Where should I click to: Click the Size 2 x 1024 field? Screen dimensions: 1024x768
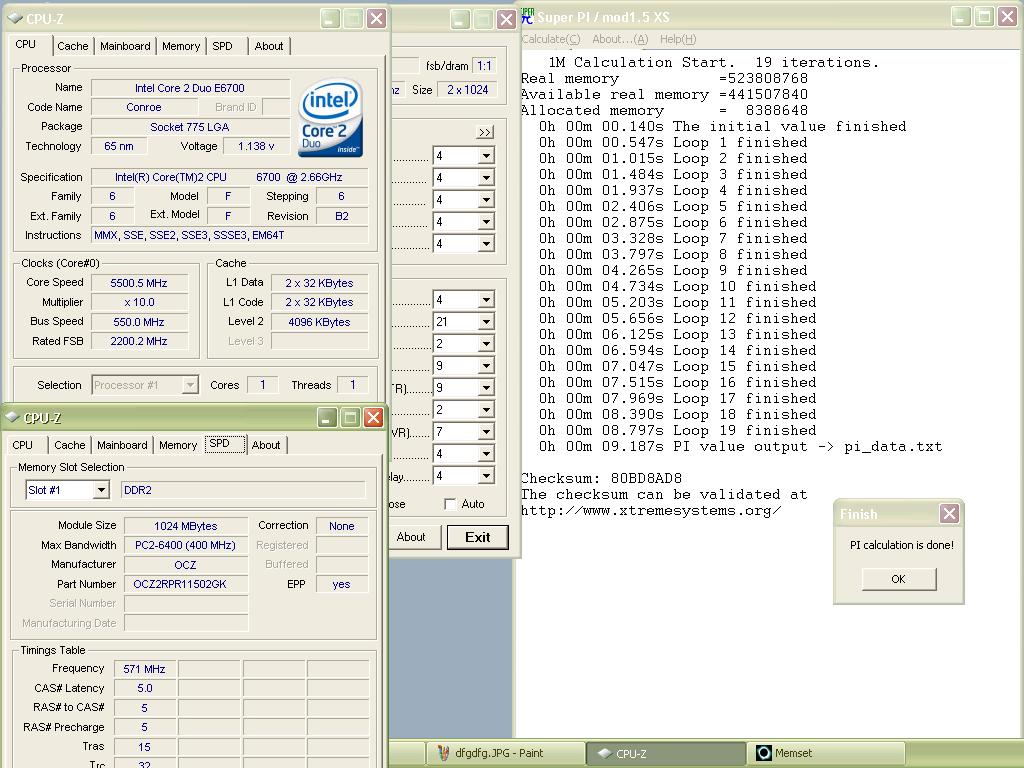coord(468,89)
